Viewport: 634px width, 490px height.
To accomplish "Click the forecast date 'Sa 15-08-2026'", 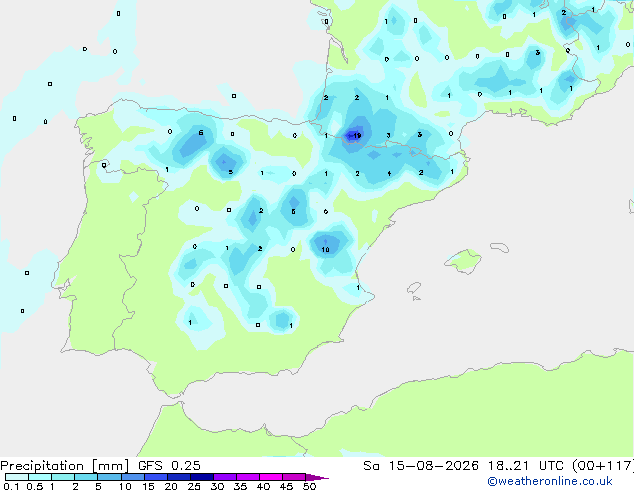I will pyautogui.click(x=421, y=466).
